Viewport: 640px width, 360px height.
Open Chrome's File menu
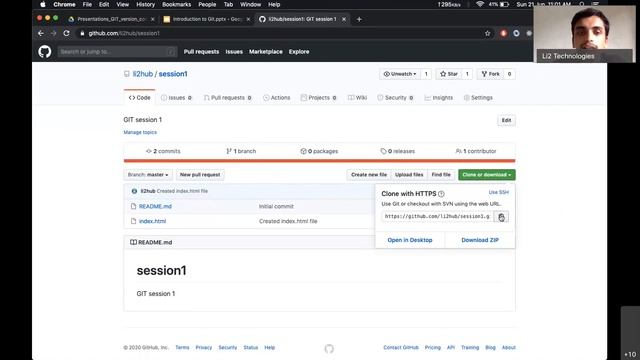pos(87,4)
